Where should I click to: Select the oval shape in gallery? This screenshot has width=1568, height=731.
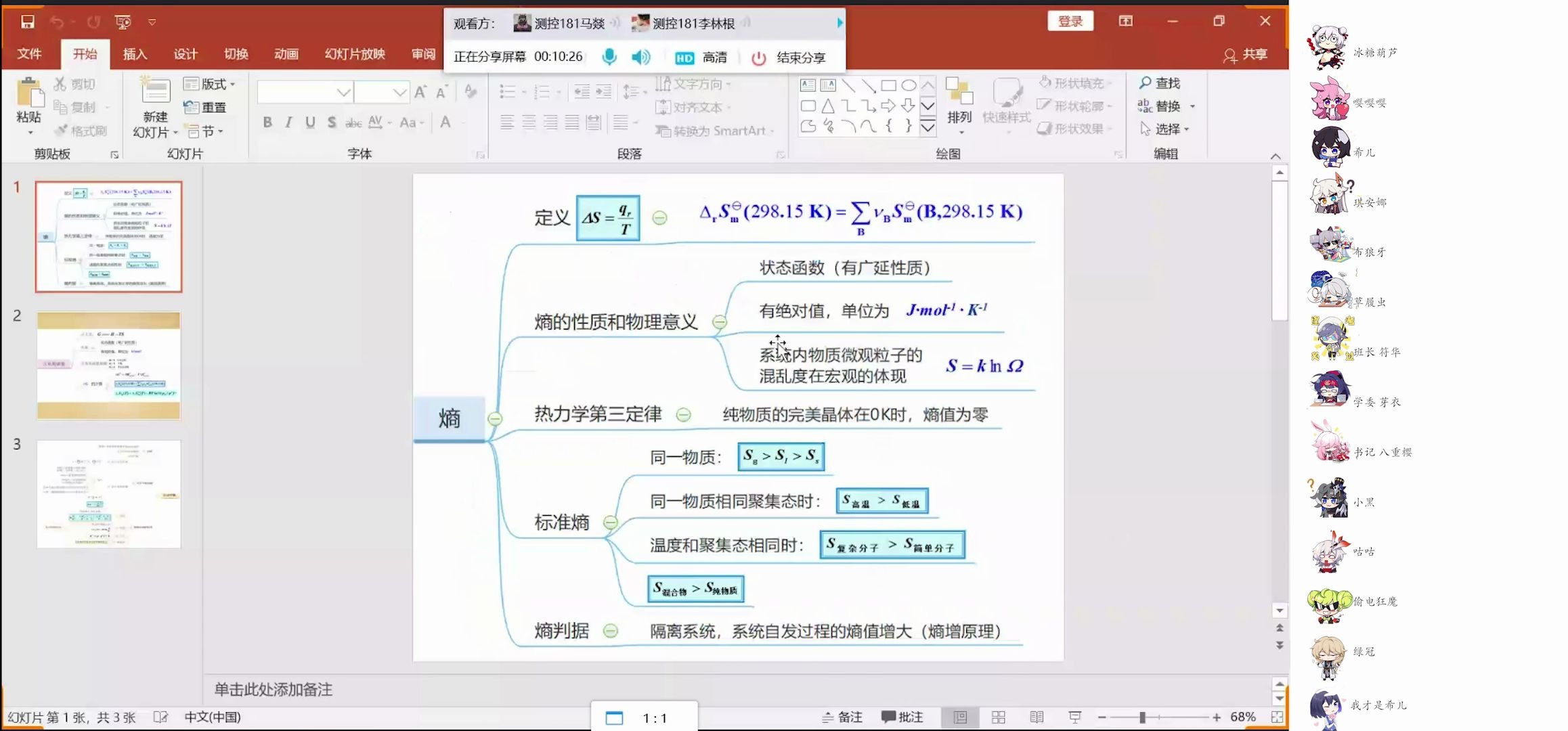[x=909, y=85]
